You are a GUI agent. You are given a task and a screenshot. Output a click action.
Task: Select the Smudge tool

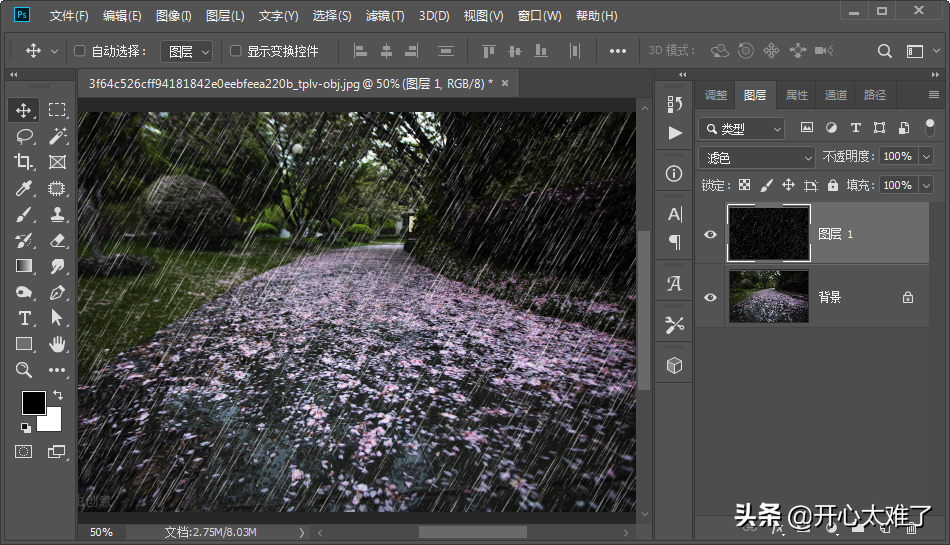(x=58, y=266)
